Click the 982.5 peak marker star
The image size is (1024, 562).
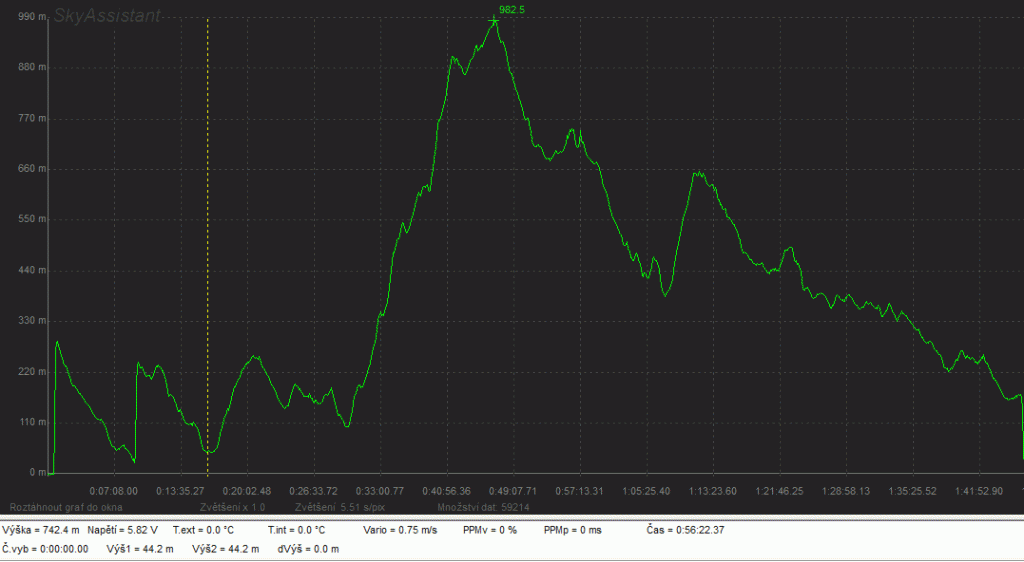[x=494, y=21]
